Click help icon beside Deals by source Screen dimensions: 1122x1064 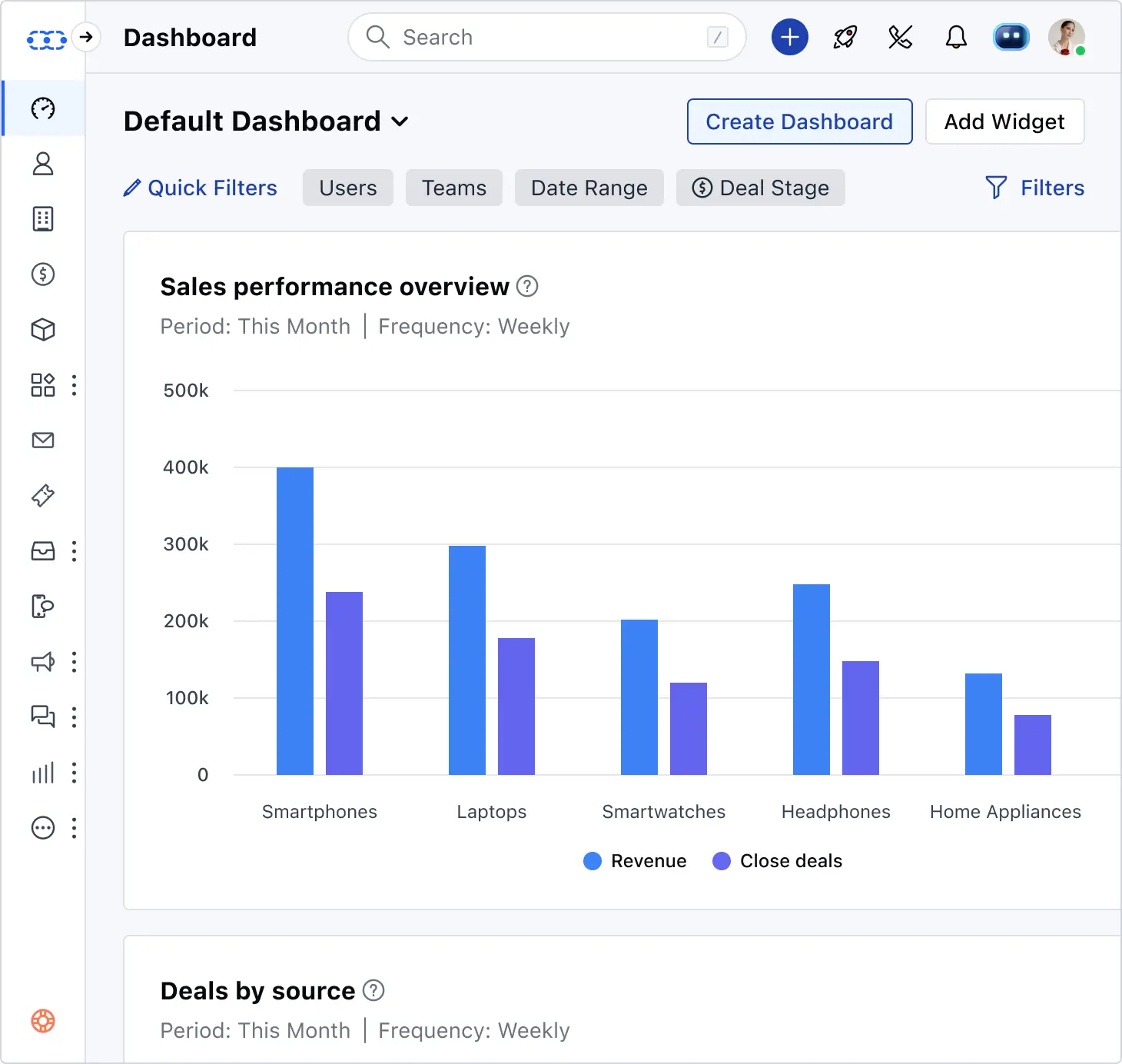coord(373,990)
